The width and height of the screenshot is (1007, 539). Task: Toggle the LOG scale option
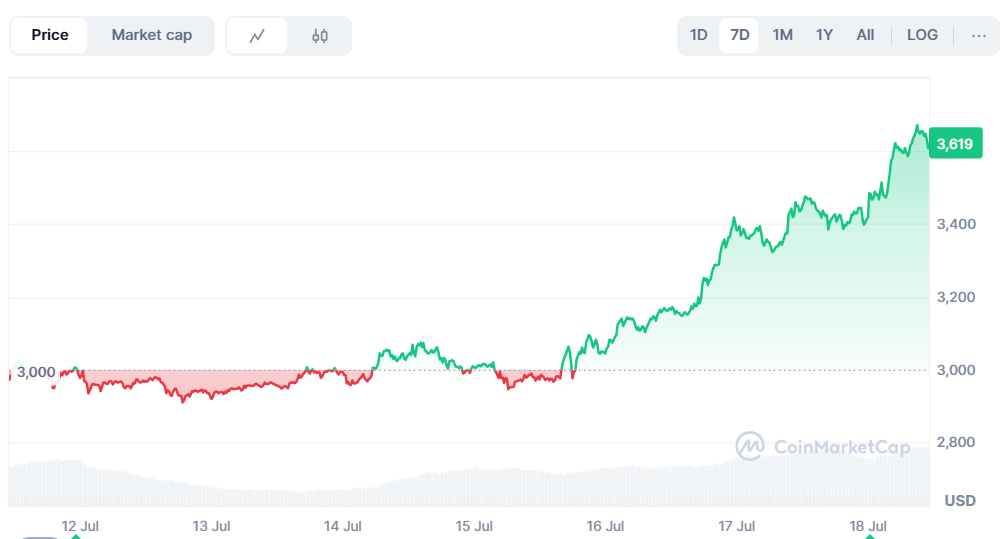(x=922, y=35)
